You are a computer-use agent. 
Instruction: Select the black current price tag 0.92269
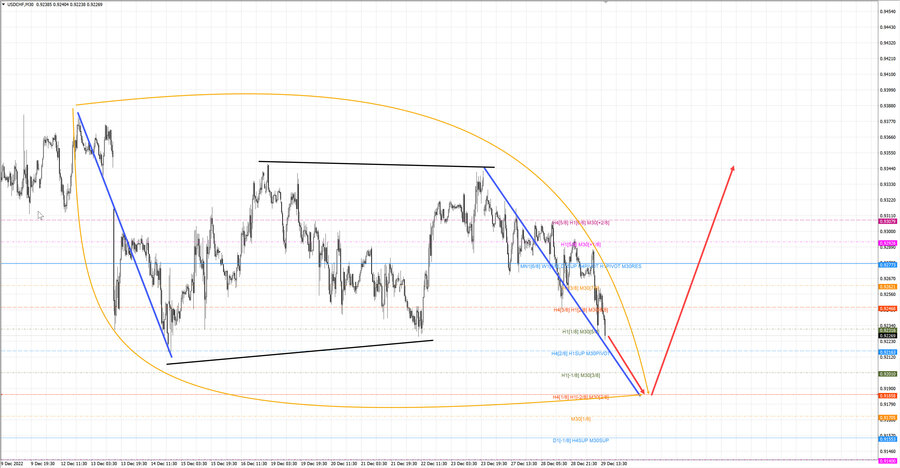click(887, 335)
